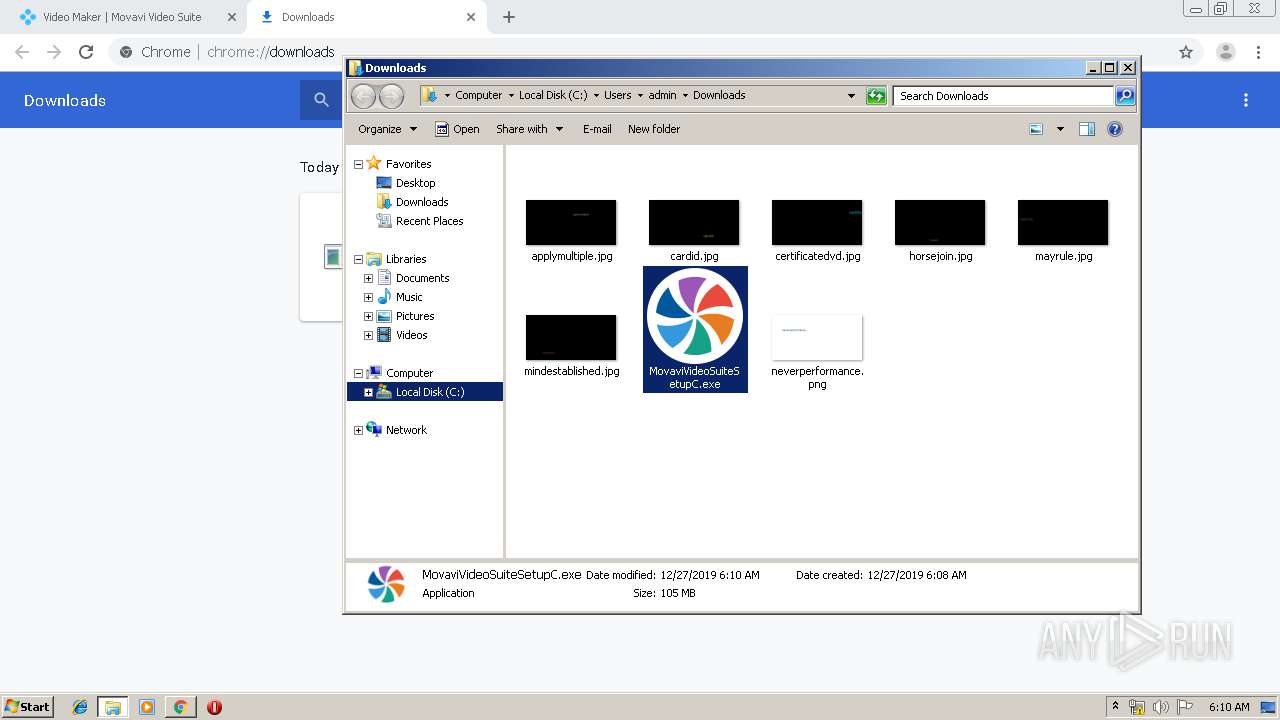1280x720 pixels.
Task: Click the taskbar clock showing 6:10 AM
Action: 1228,707
